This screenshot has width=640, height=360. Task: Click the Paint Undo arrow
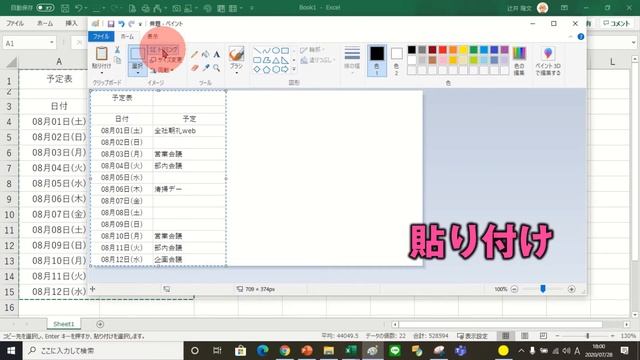point(121,24)
